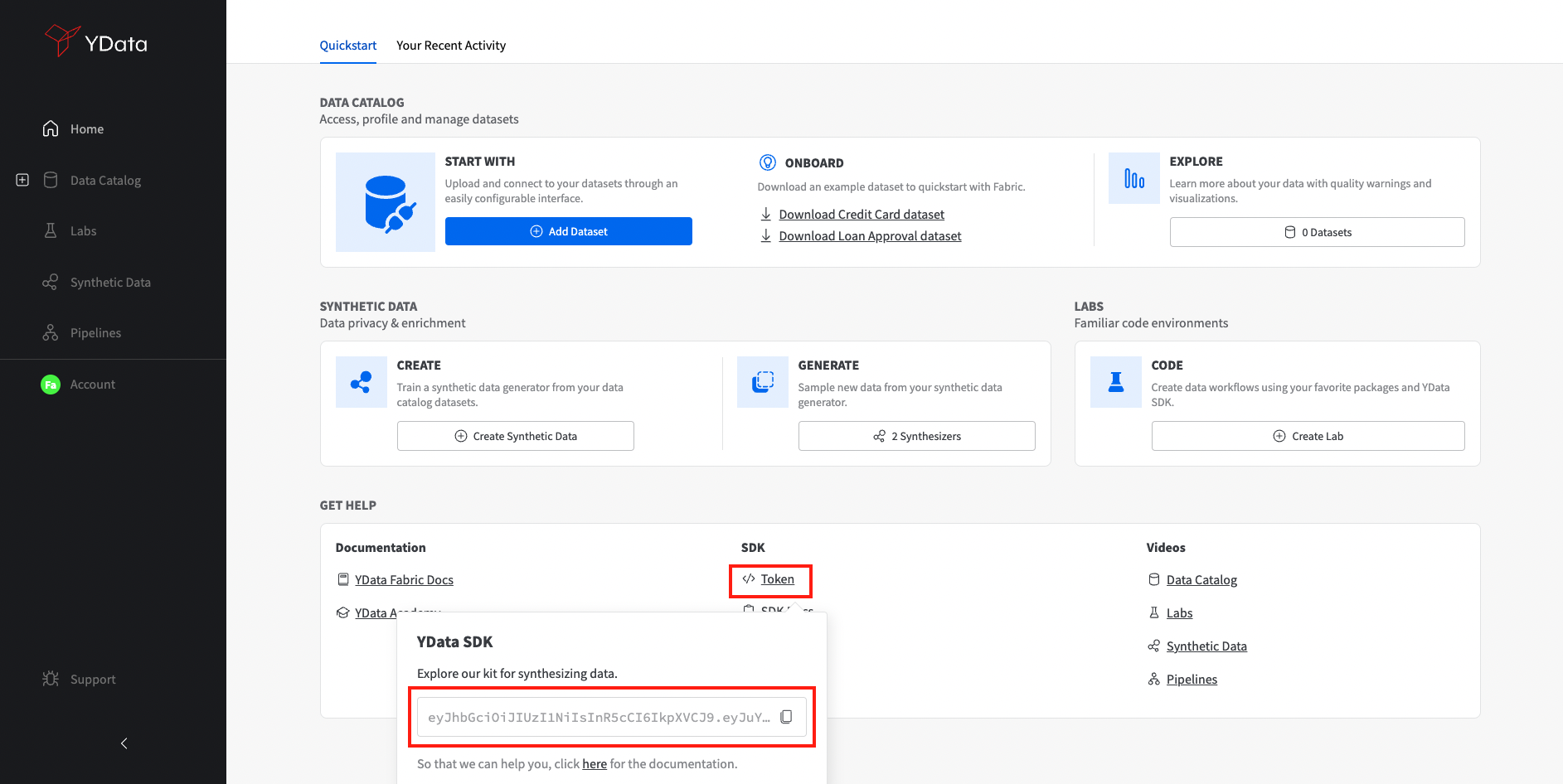Click Data Catalog video database icon

click(1154, 579)
